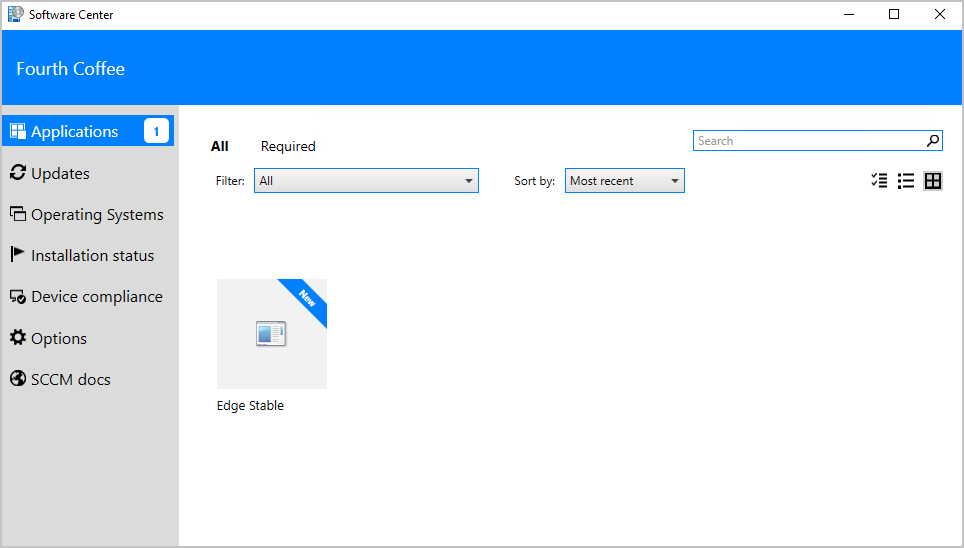Click the Applications grid icon in sidebar
The height and width of the screenshot is (548, 964).
pos(18,131)
